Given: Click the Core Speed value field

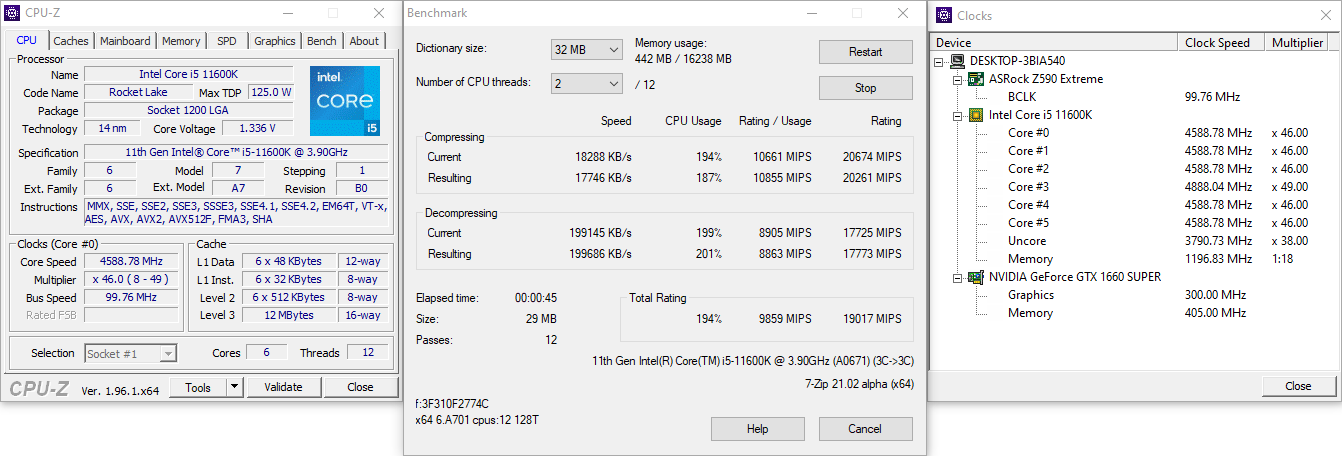Looking at the screenshot, I should pos(131,262).
